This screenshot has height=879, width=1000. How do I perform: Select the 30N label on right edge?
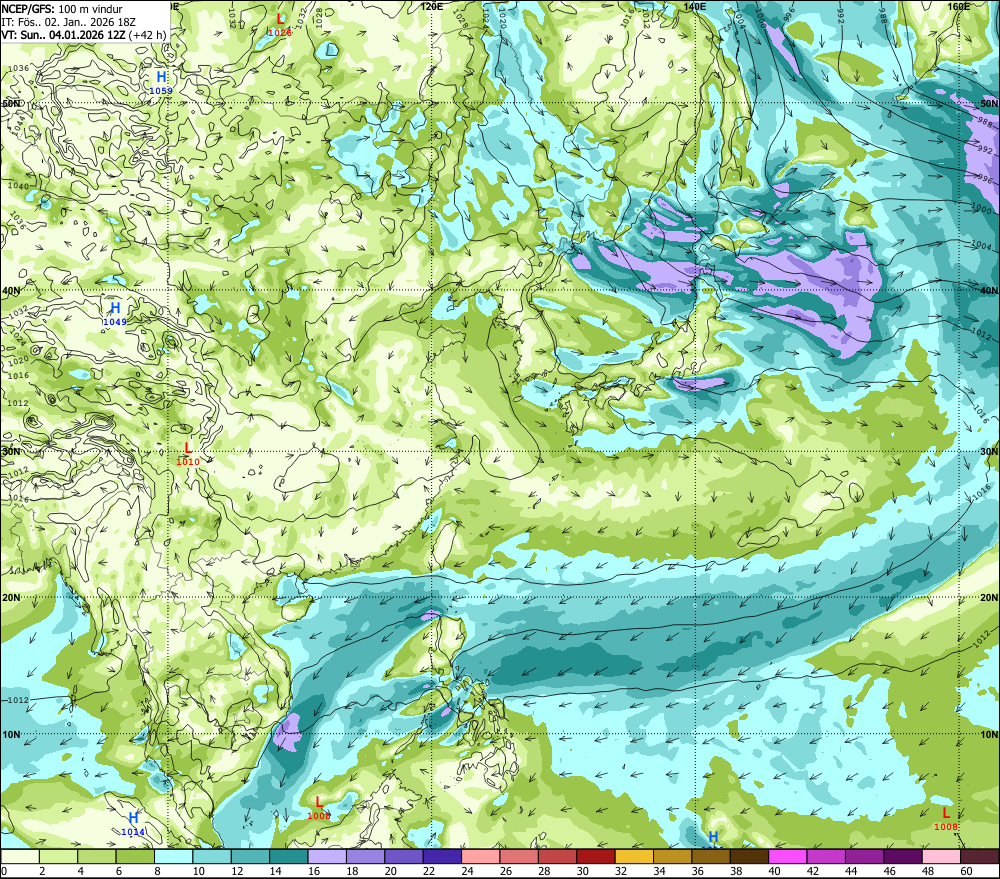(989, 452)
